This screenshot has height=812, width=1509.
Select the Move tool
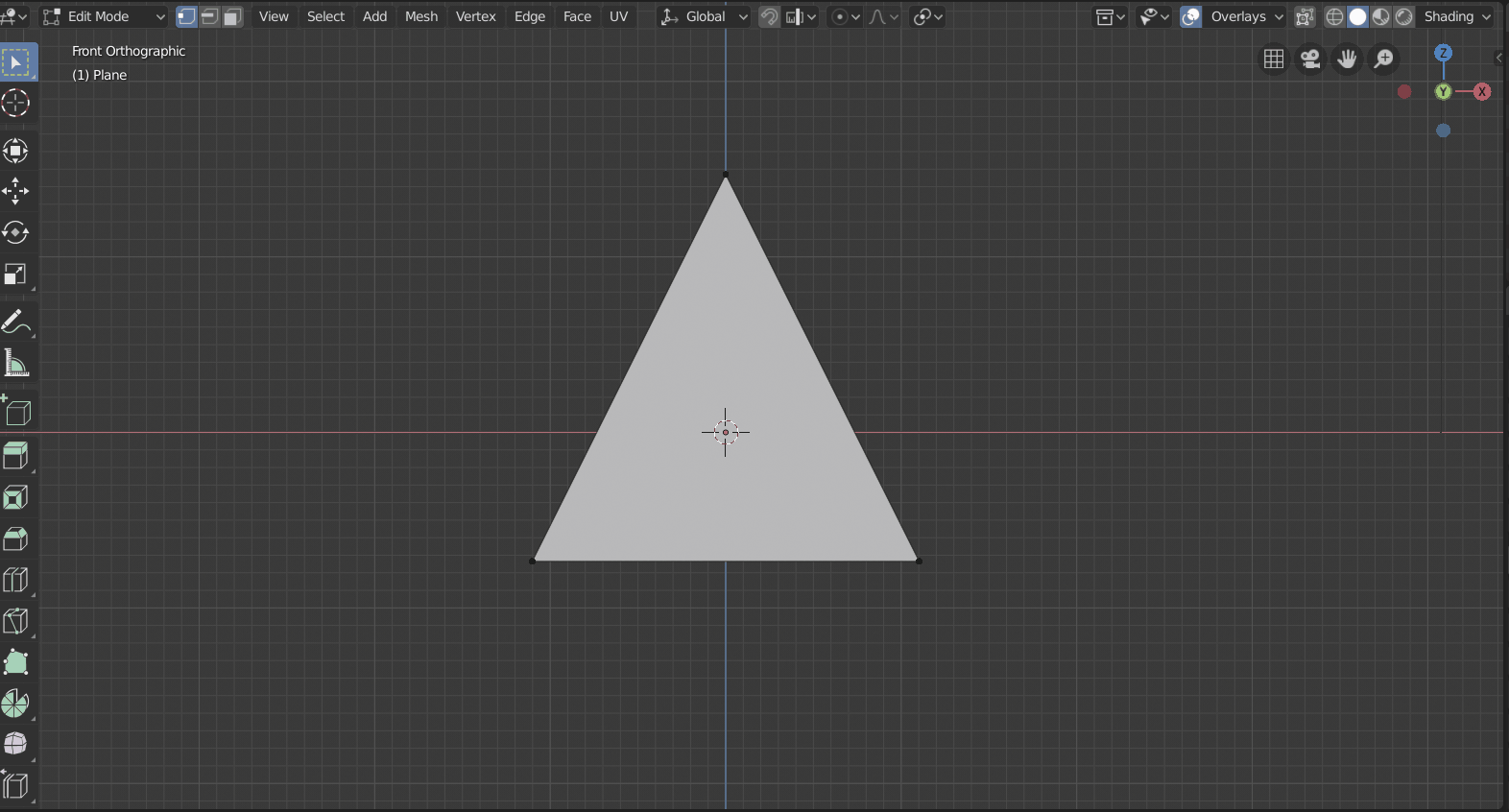coord(16,192)
